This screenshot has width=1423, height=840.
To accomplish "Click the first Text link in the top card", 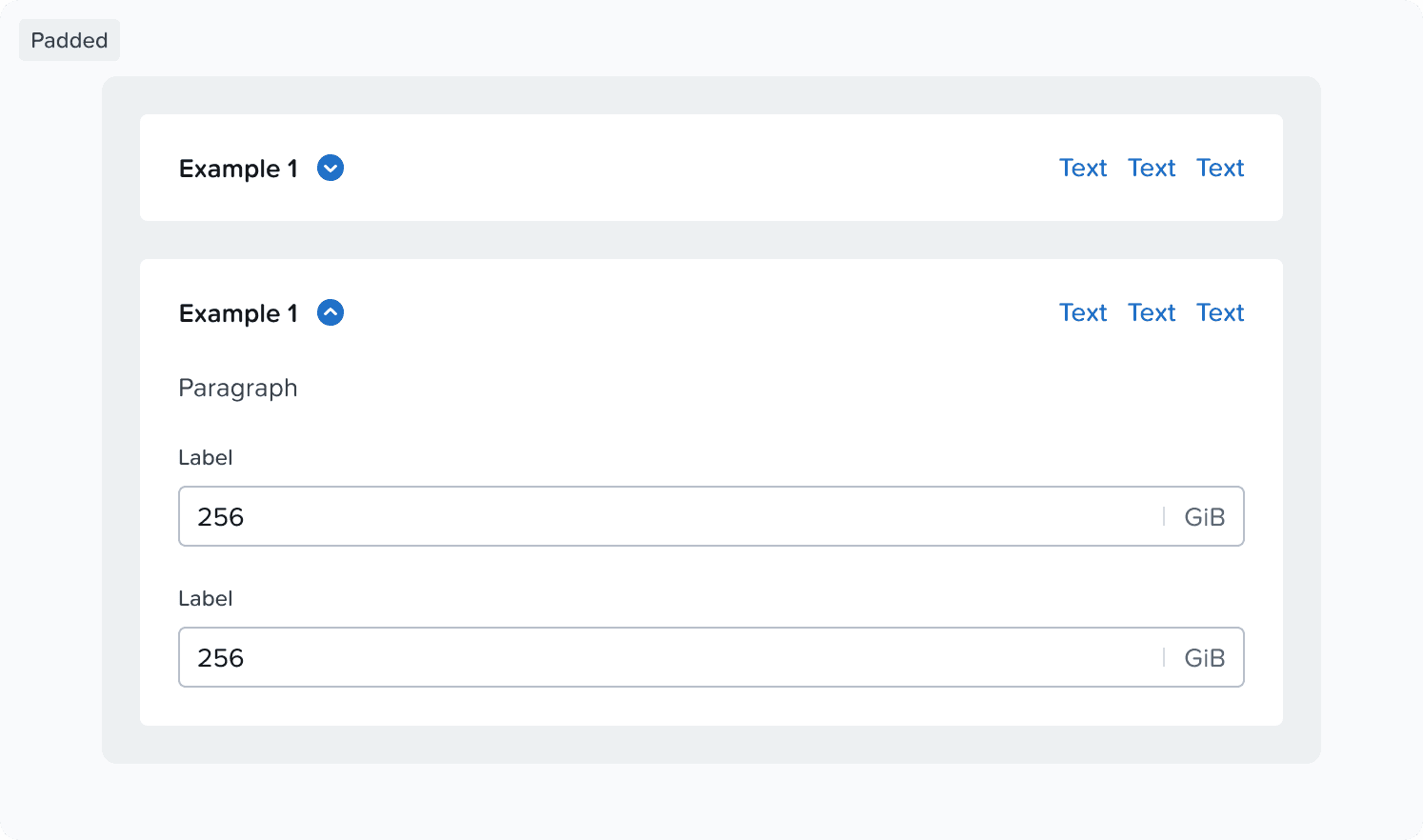I will tap(1083, 168).
